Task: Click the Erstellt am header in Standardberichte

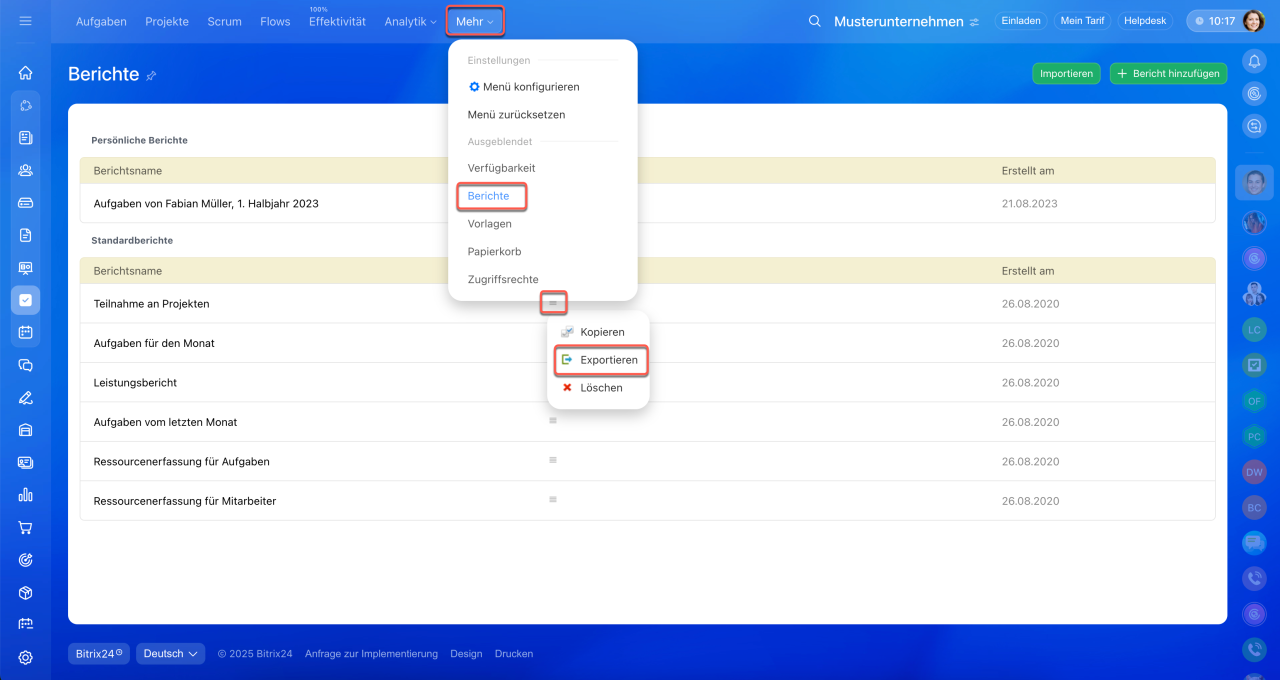Action: (x=1028, y=271)
